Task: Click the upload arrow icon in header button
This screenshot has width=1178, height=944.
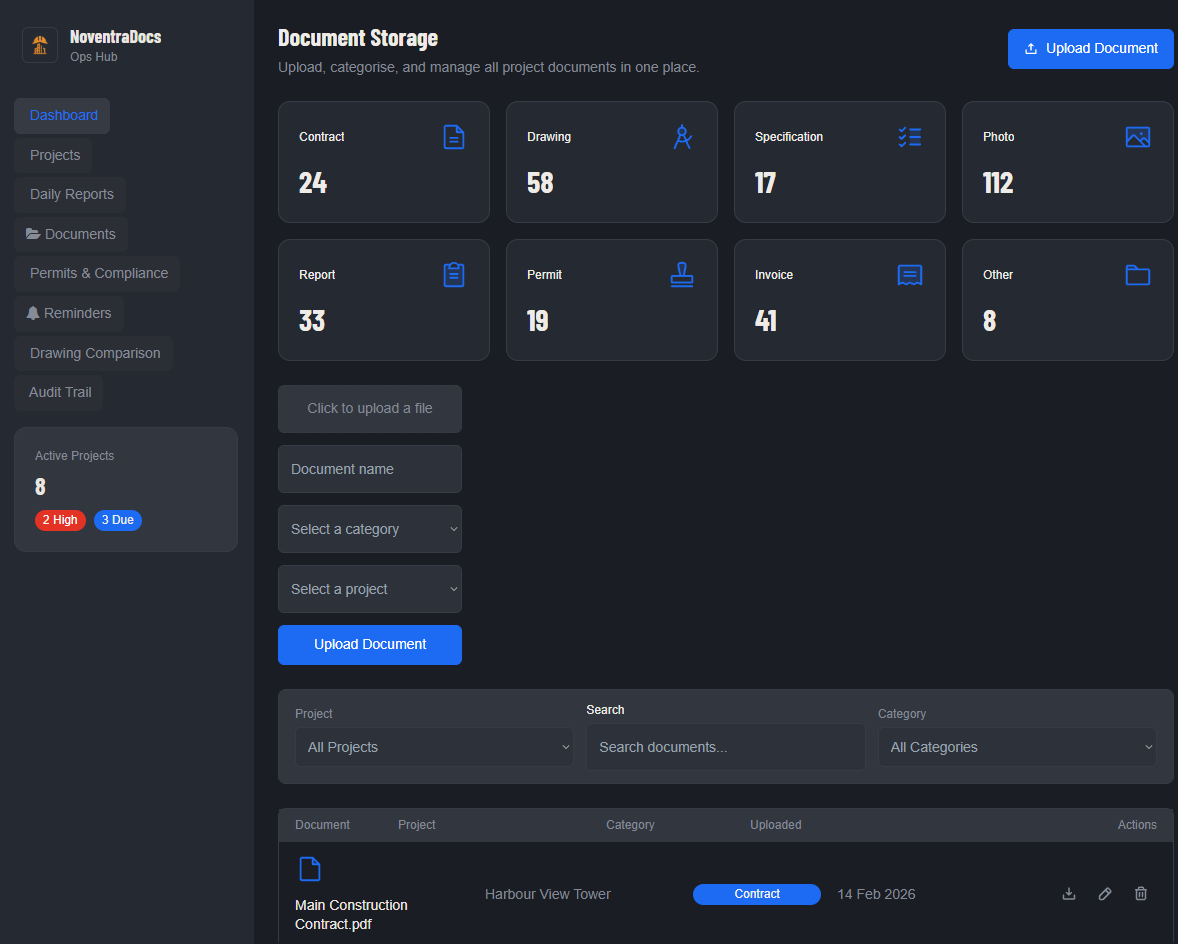Action: point(1031,49)
